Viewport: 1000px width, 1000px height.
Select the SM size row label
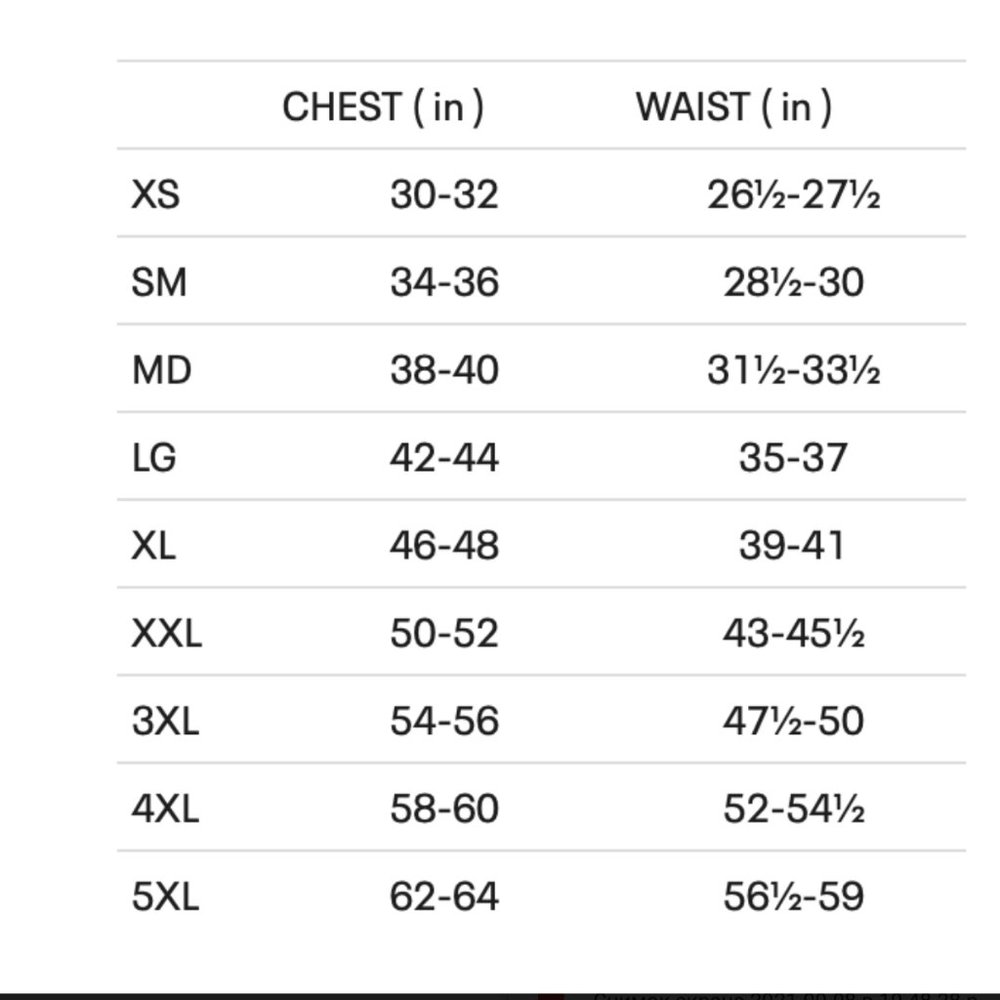point(159,283)
